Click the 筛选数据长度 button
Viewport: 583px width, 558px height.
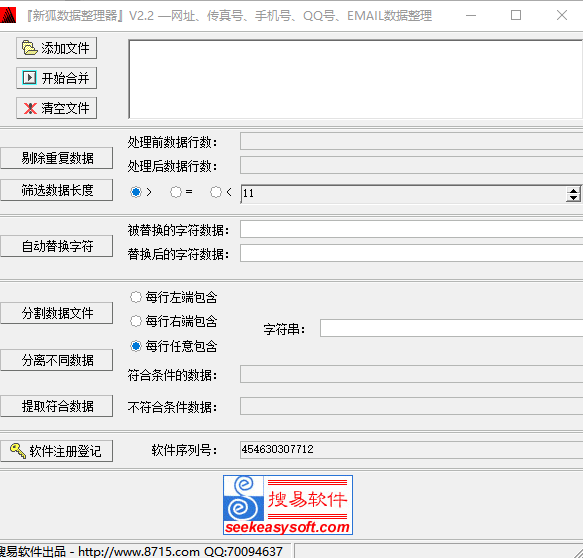point(57,190)
